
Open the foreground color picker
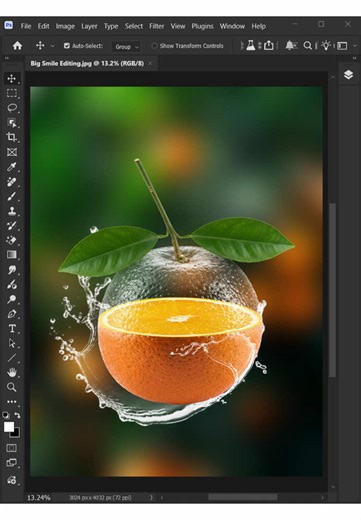[9, 427]
